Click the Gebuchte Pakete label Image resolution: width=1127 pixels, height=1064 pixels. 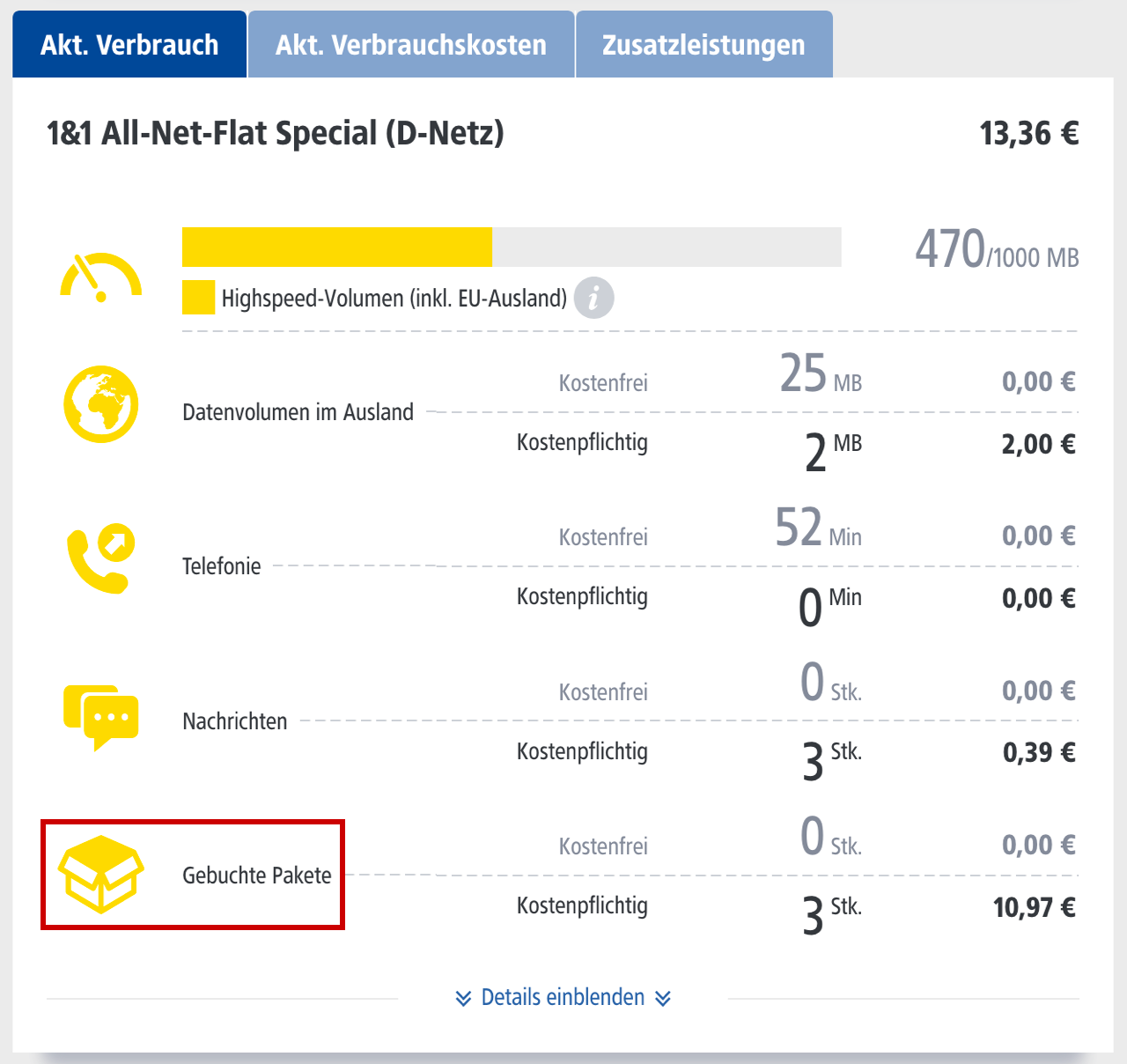(x=257, y=875)
